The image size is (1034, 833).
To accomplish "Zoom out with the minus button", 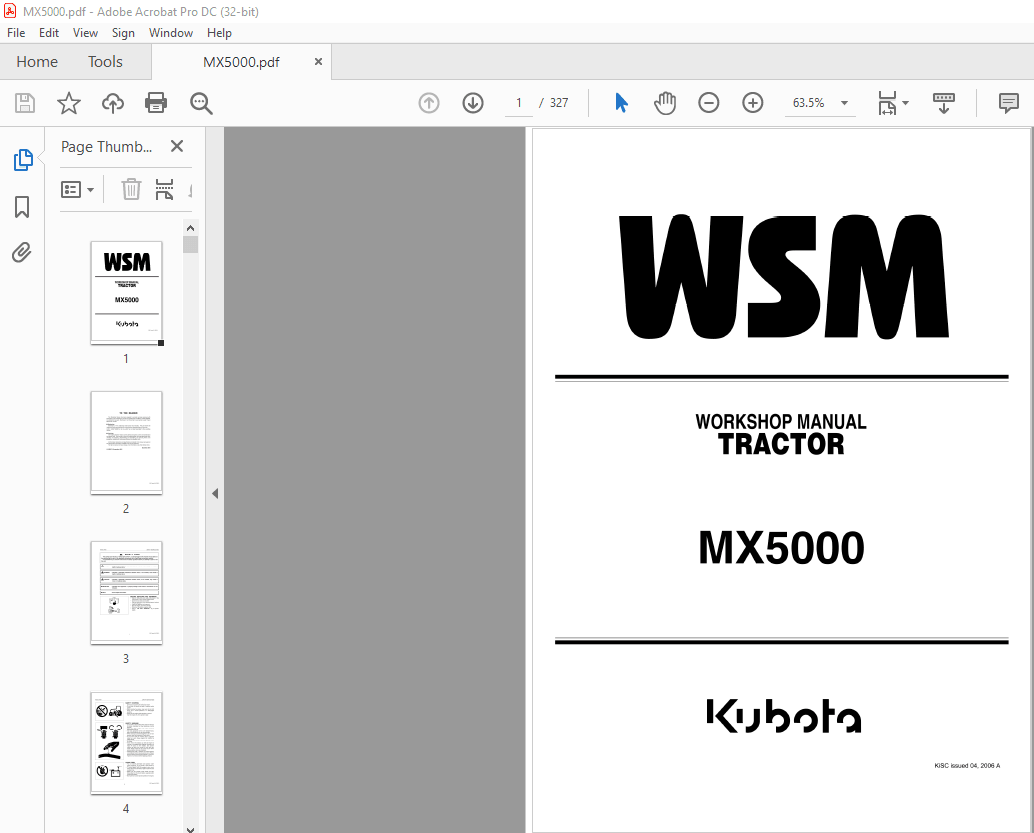I will [x=709, y=102].
